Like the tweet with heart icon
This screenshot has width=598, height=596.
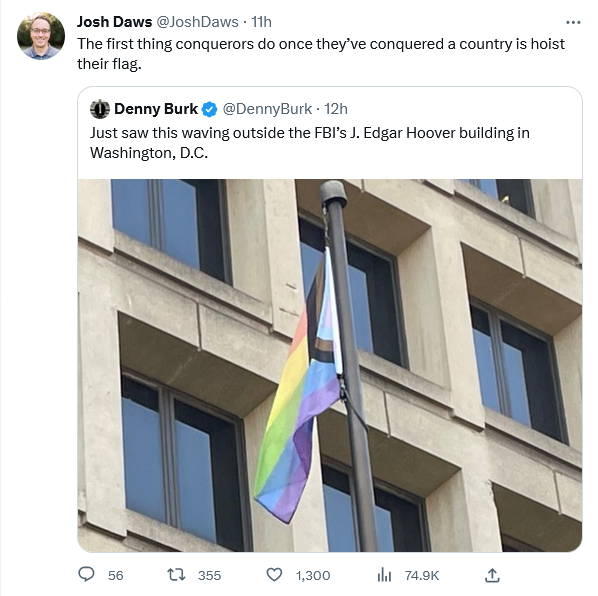point(274,574)
